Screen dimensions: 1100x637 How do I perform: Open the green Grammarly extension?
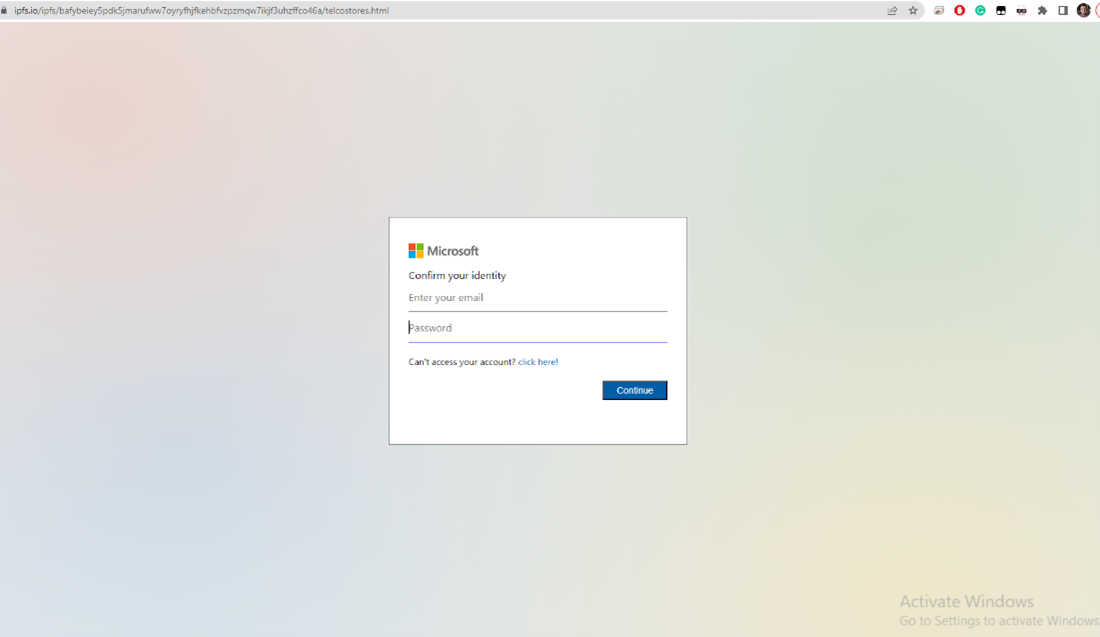980,11
